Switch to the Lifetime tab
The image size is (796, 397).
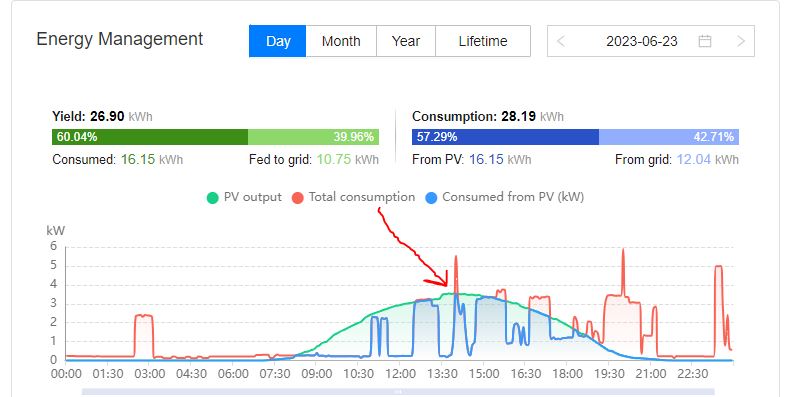coord(483,41)
